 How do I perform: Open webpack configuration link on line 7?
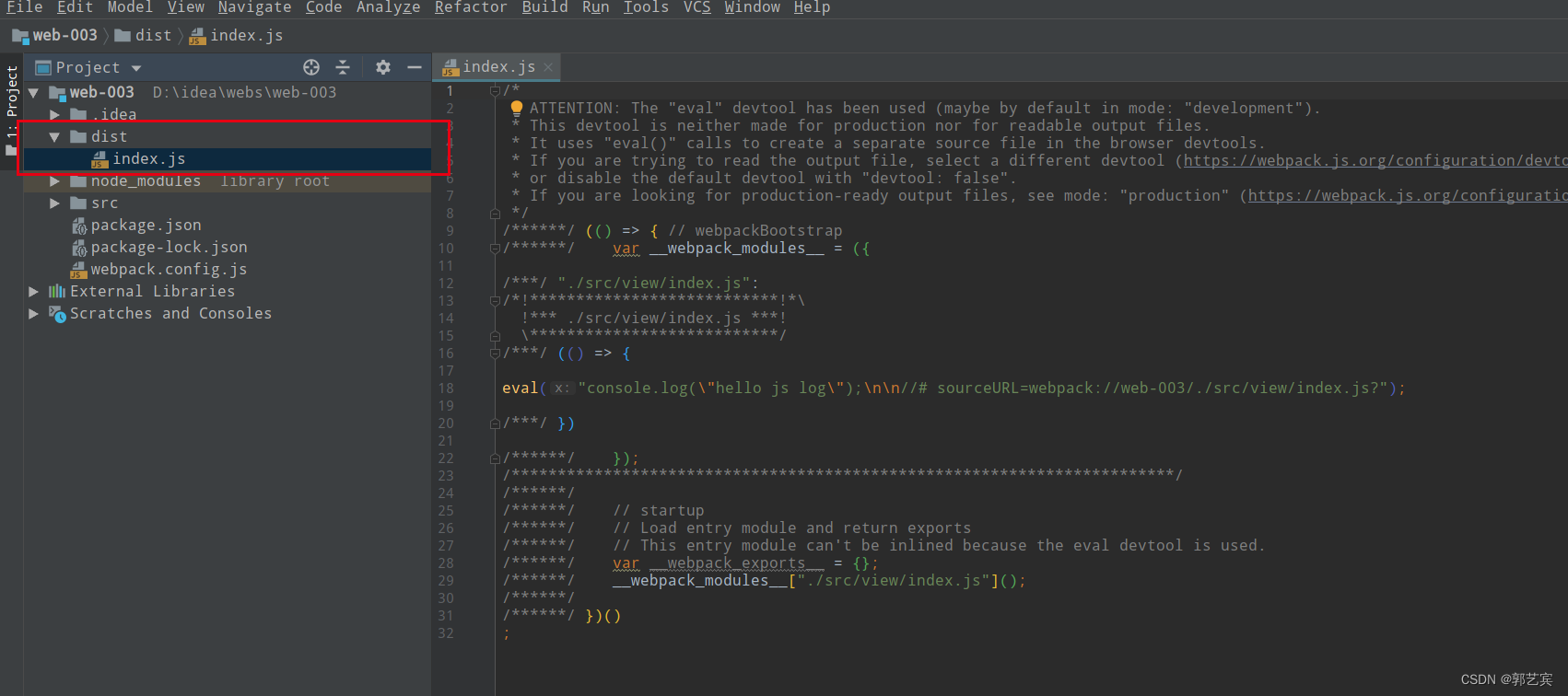[1408, 195]
